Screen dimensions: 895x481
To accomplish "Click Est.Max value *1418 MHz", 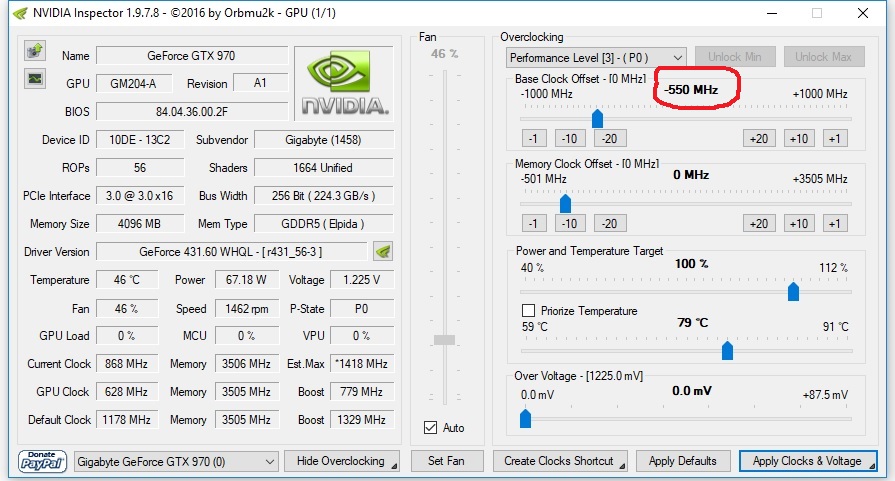I will click(362, 363).
